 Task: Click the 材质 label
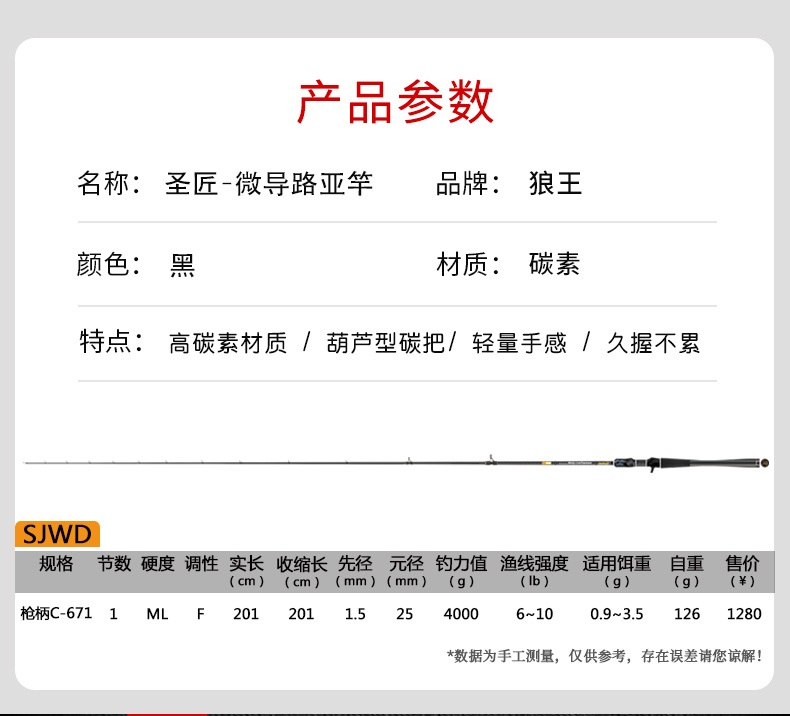point(467,264)
